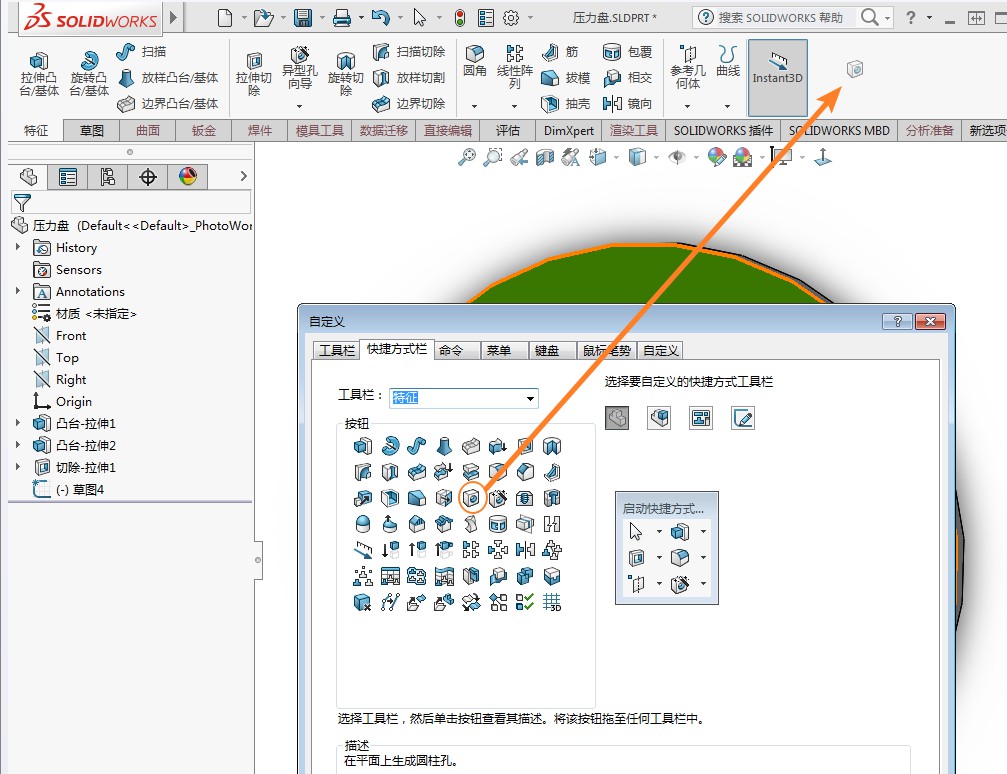This screenshot has width=1007, height=774.
Task: Click the 搜索 SOLIDWORKS 帮助 search box
Action: point(780,17)
